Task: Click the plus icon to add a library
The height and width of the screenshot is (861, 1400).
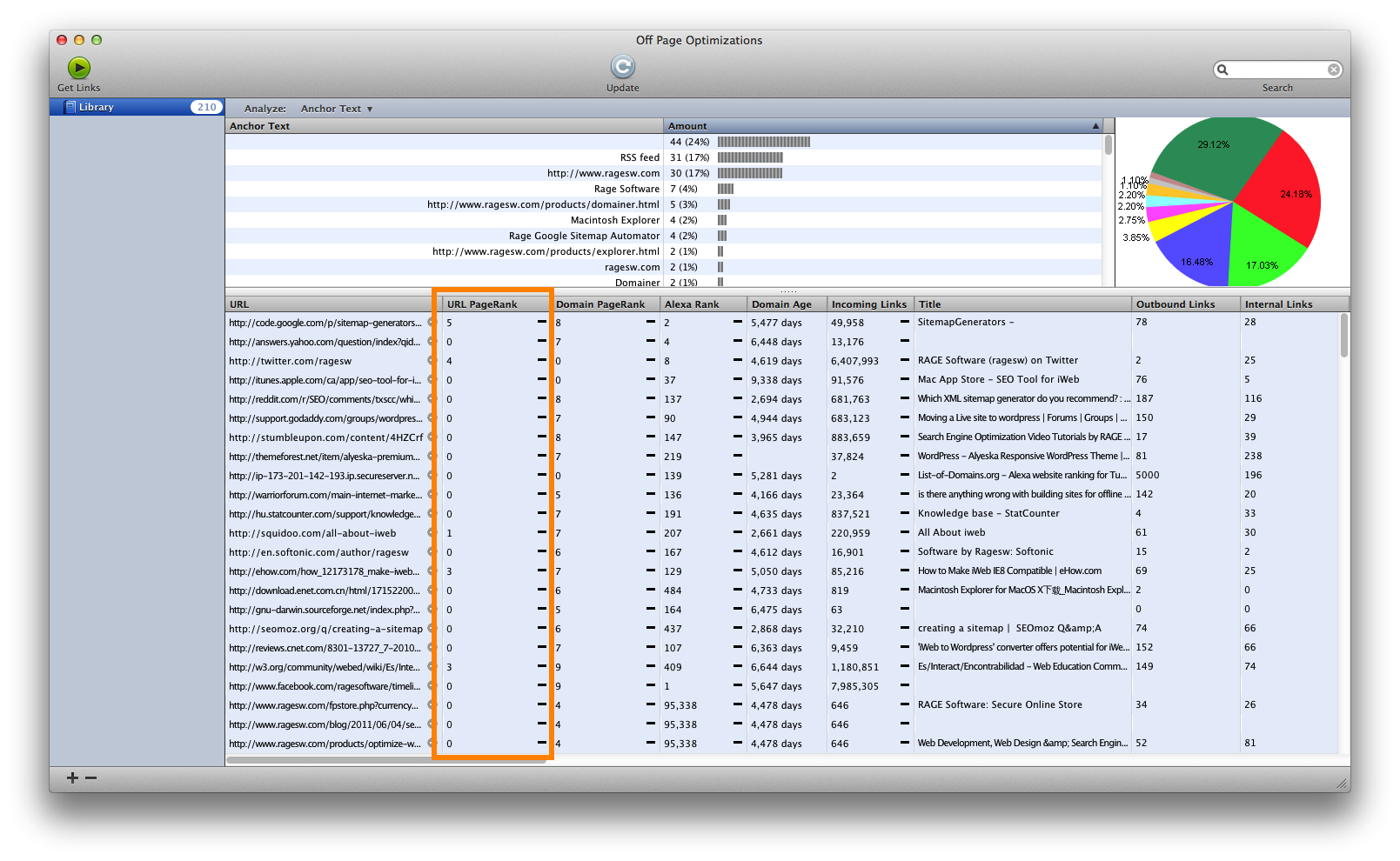Action: click(73, 778)
